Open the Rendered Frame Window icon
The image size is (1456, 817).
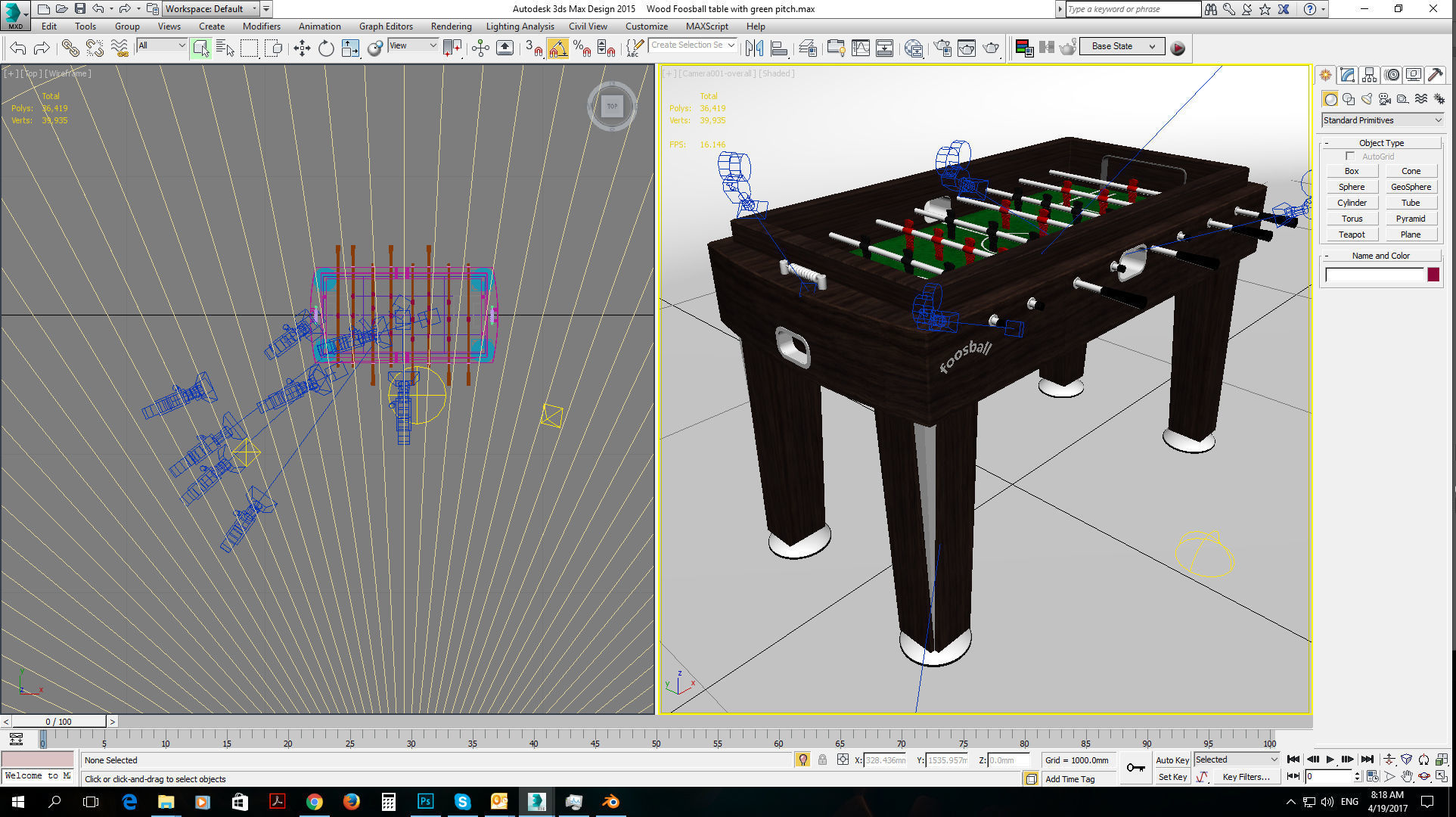967,48
